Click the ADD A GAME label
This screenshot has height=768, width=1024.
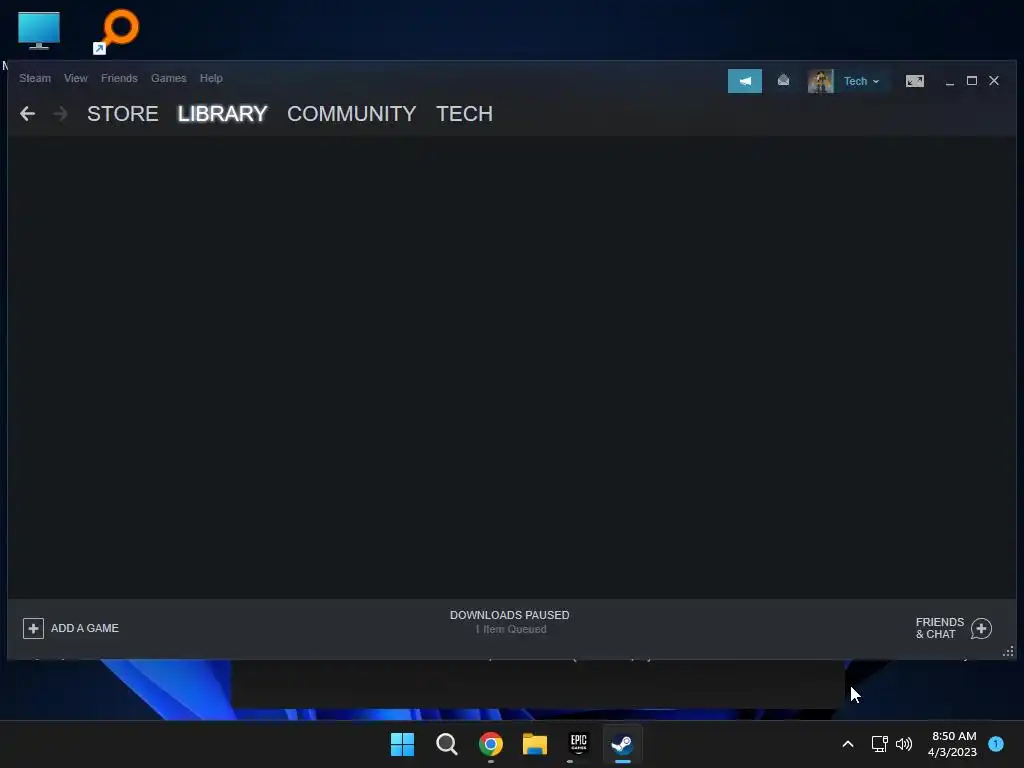(85, 628)
